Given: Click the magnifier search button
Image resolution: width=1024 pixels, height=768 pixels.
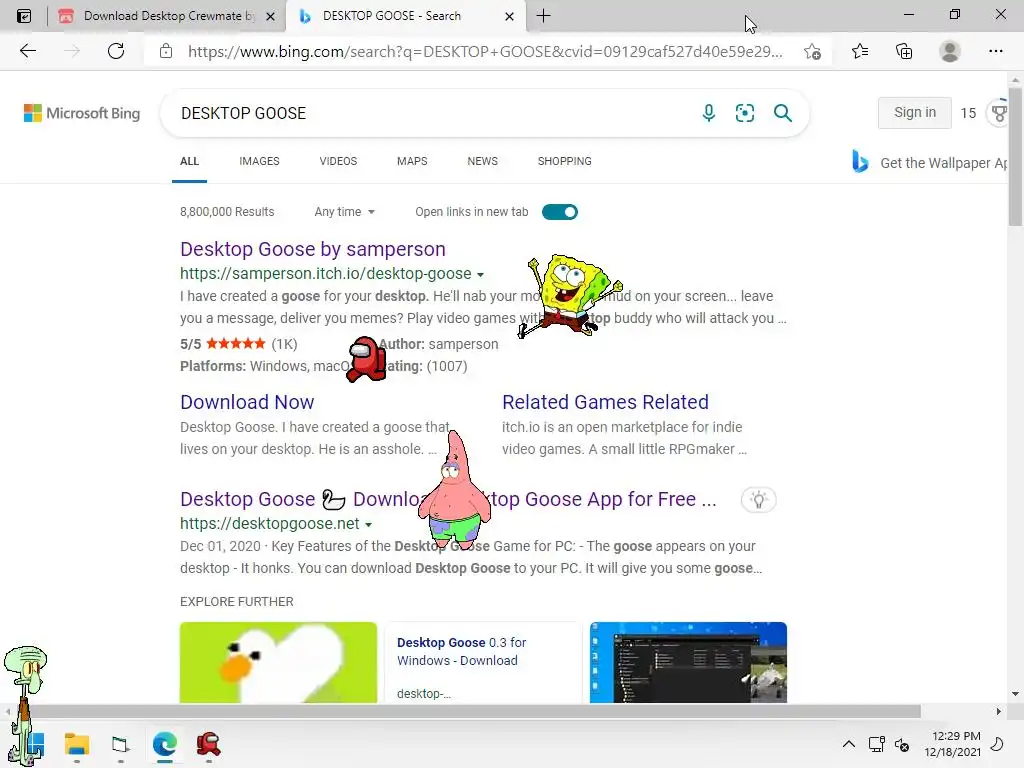Looking at the screenshot, I should [782, 113].
